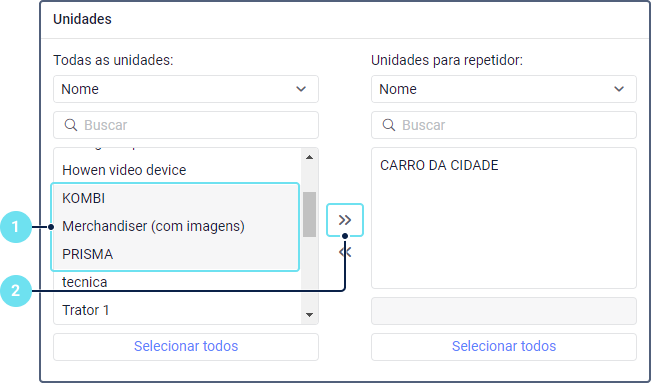
Task: Click the down arrow of the units list scrollbar
Action: (309, 315)
